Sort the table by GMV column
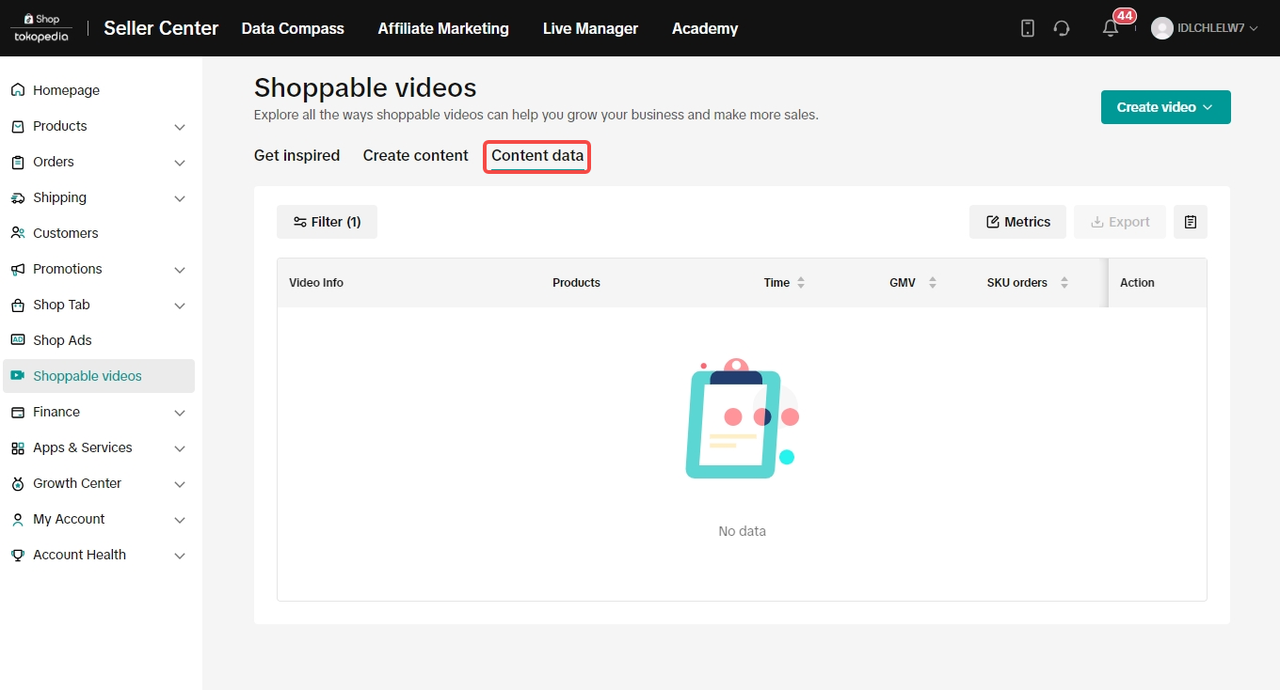 pos(932,283)
